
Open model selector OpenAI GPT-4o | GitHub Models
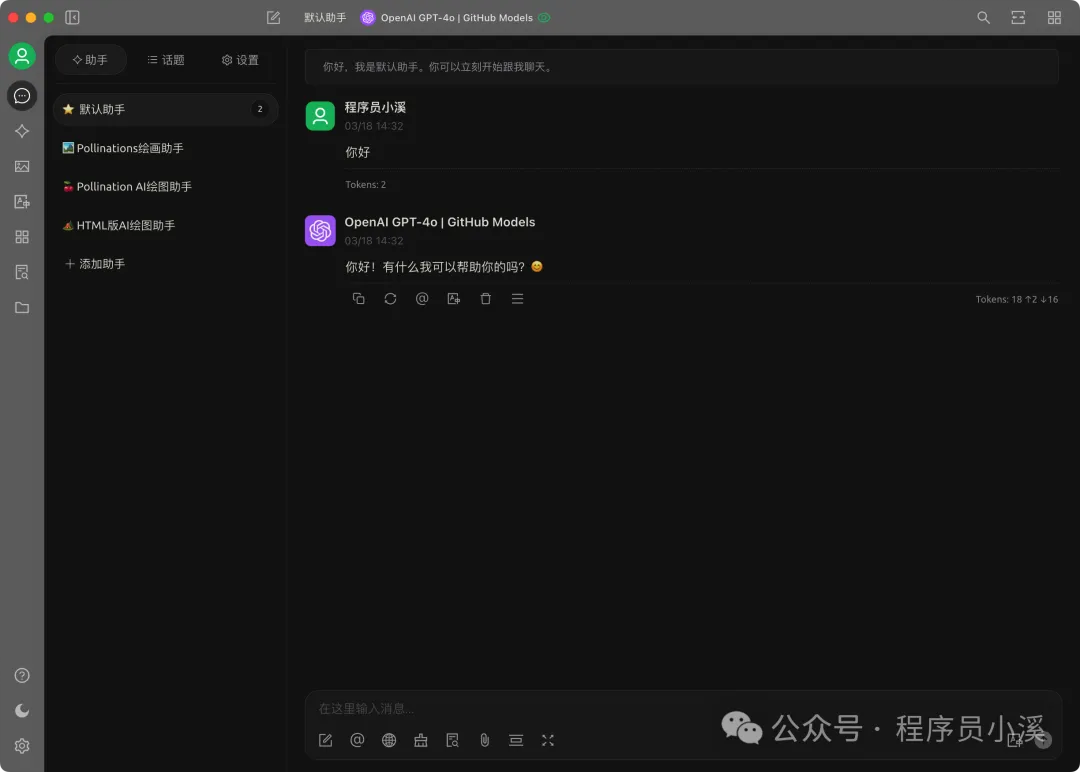[455, 18]
